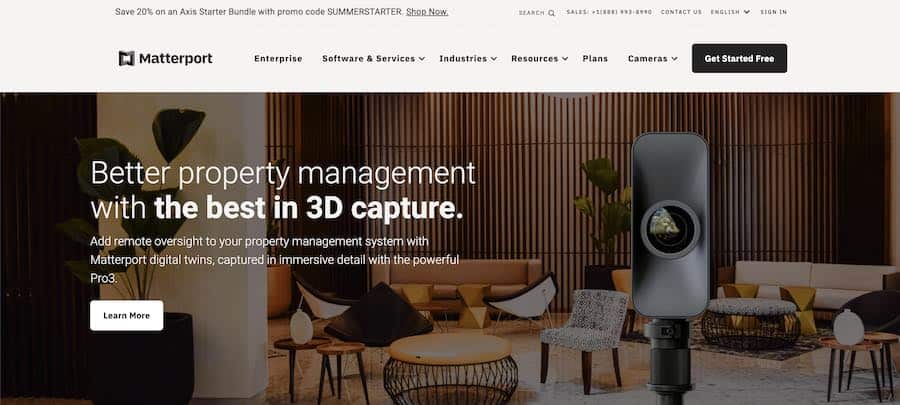
Task: Click the promo banner text about Axis Starter Bundle
Action: (x=258, y=12)
